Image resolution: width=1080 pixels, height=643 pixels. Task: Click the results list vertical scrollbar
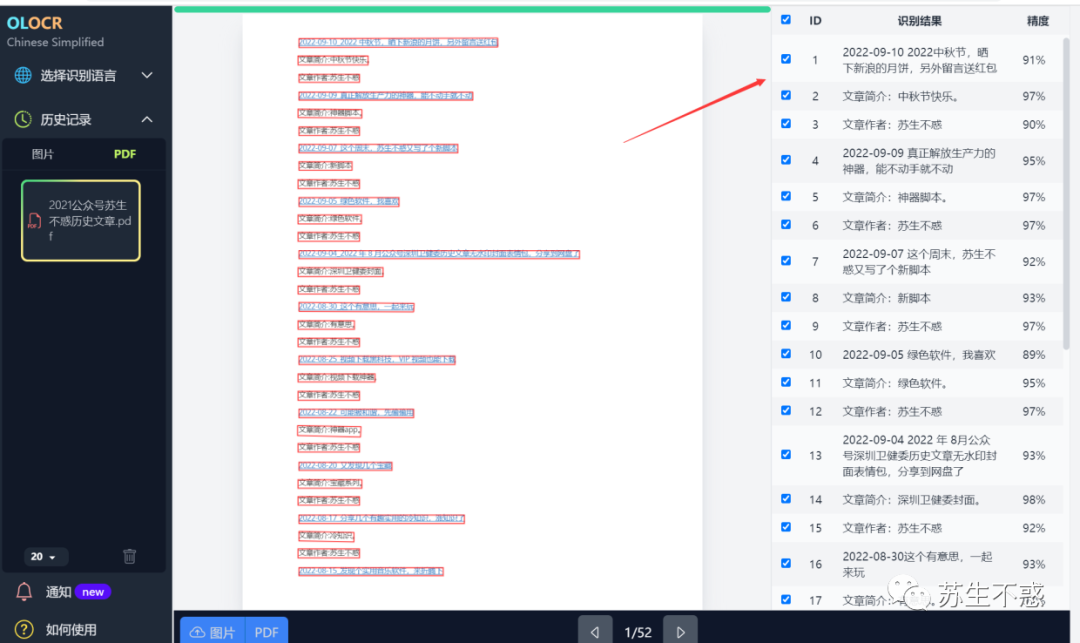click(1066, 193)
